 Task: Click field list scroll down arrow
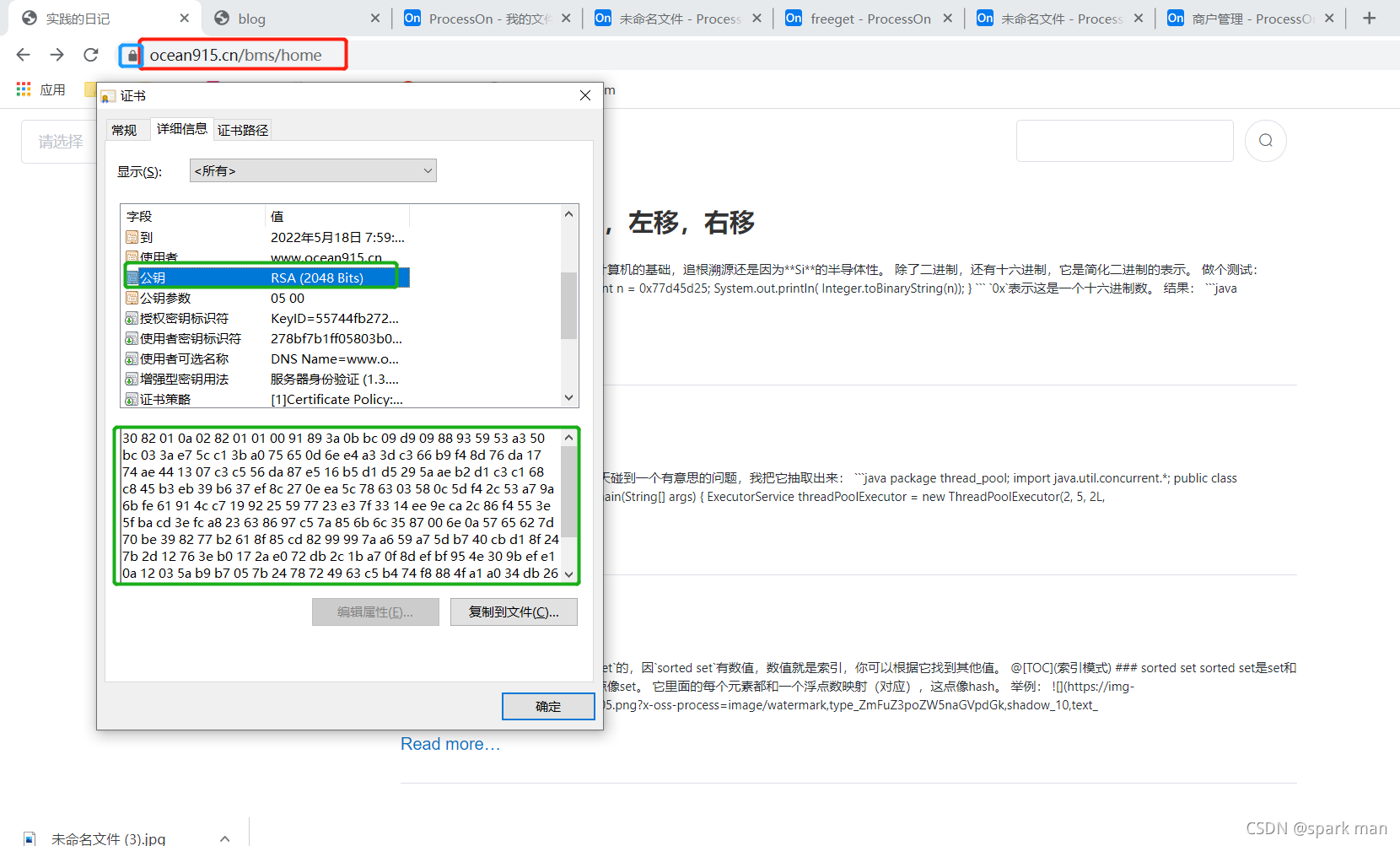tap(568, 397)
